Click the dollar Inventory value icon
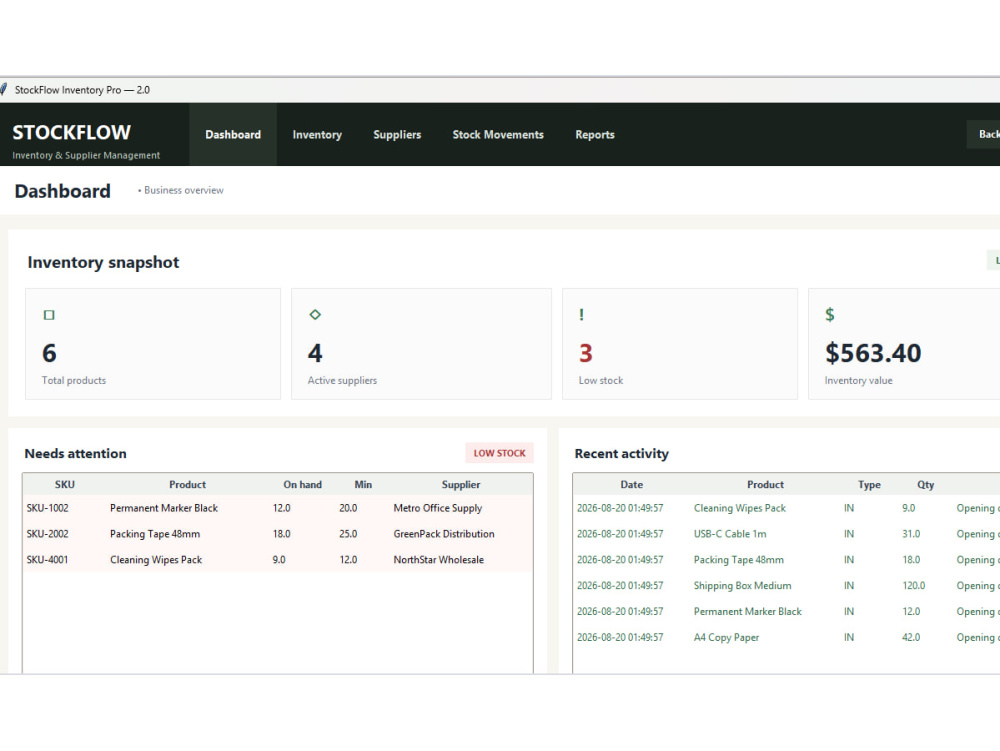 (x=830, y=314)
